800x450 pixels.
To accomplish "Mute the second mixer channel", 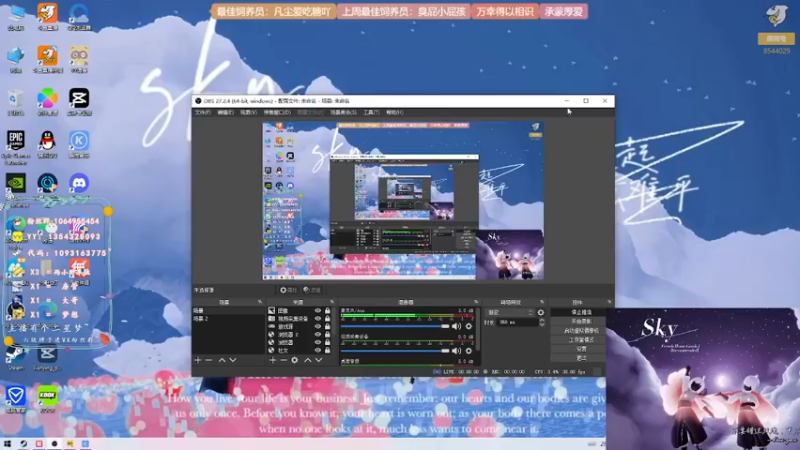I will point(456,351).
